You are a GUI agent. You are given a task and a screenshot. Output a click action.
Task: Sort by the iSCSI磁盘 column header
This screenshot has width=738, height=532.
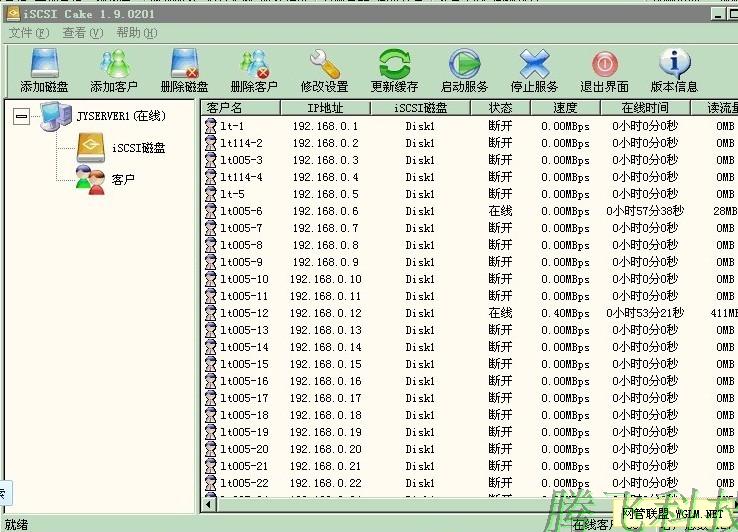(420, 108)
